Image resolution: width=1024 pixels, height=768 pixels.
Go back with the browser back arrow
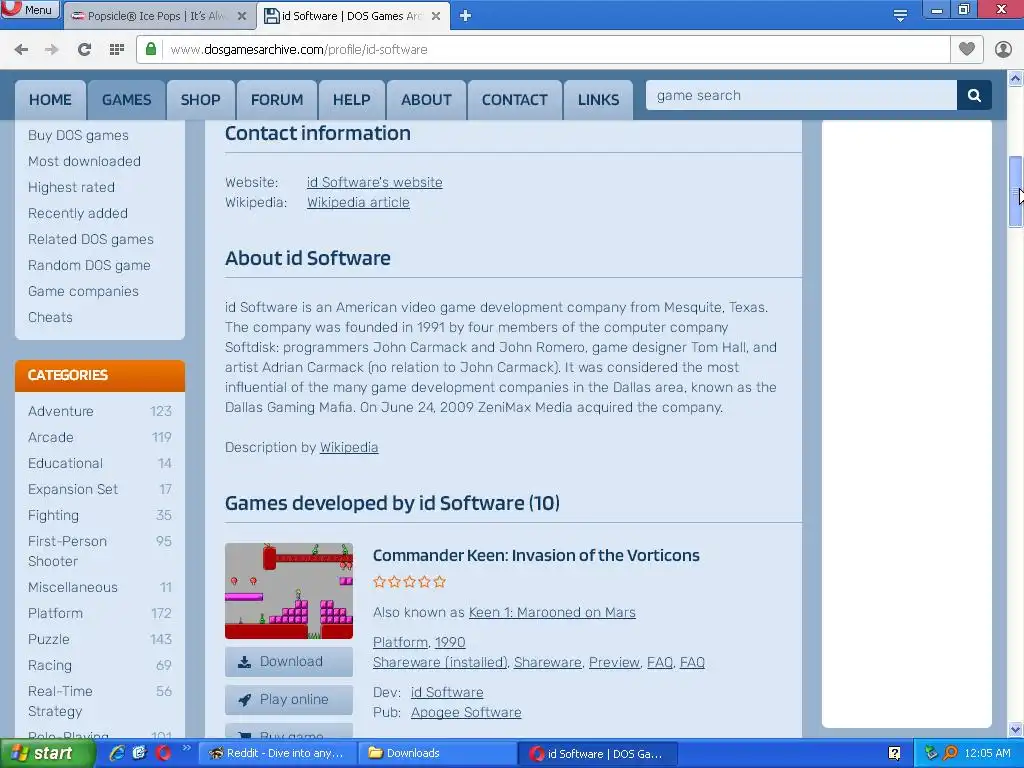click(x=21, y=50)
